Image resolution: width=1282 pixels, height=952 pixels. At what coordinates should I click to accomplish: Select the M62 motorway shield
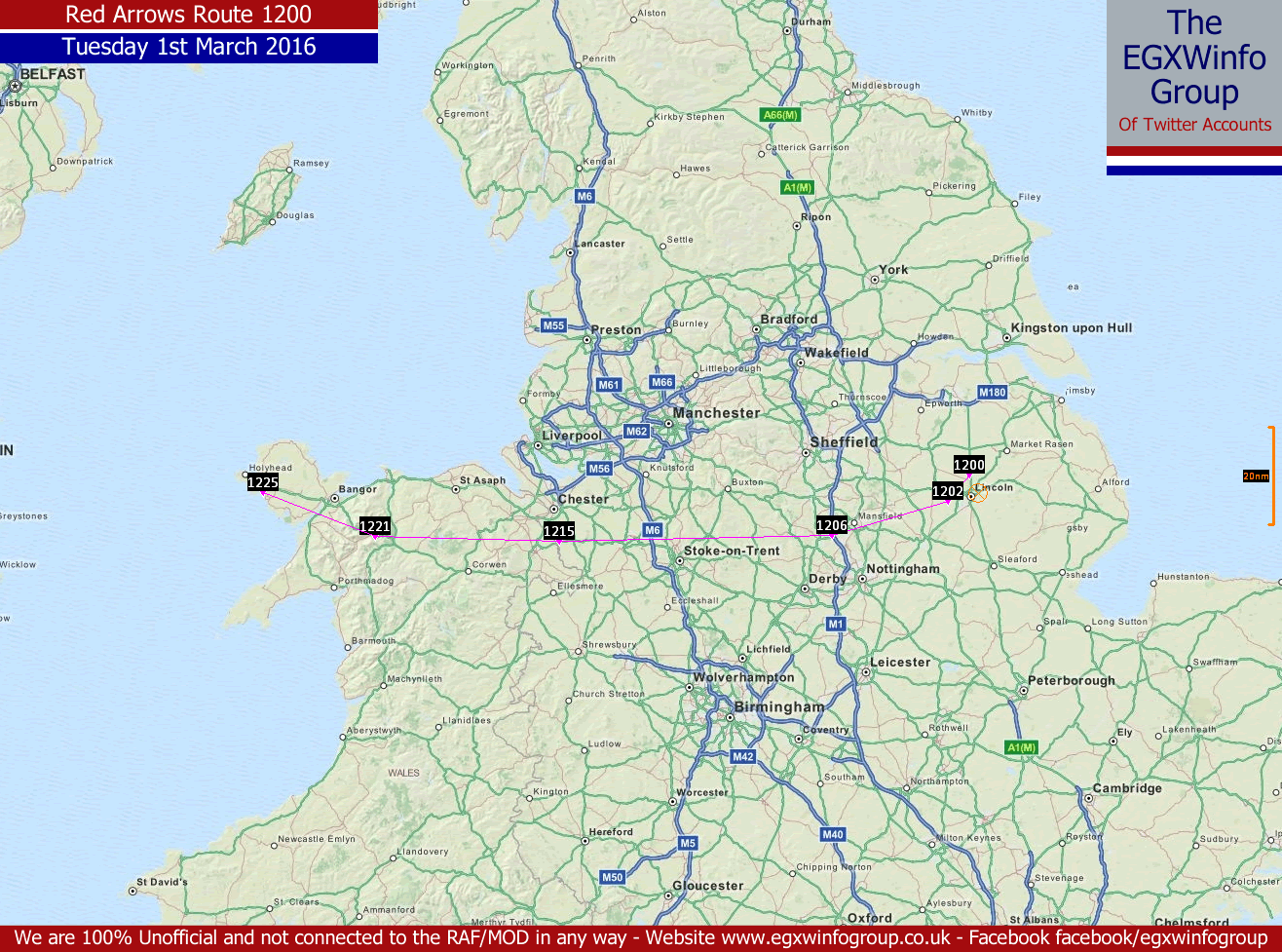tap(636, 431)
